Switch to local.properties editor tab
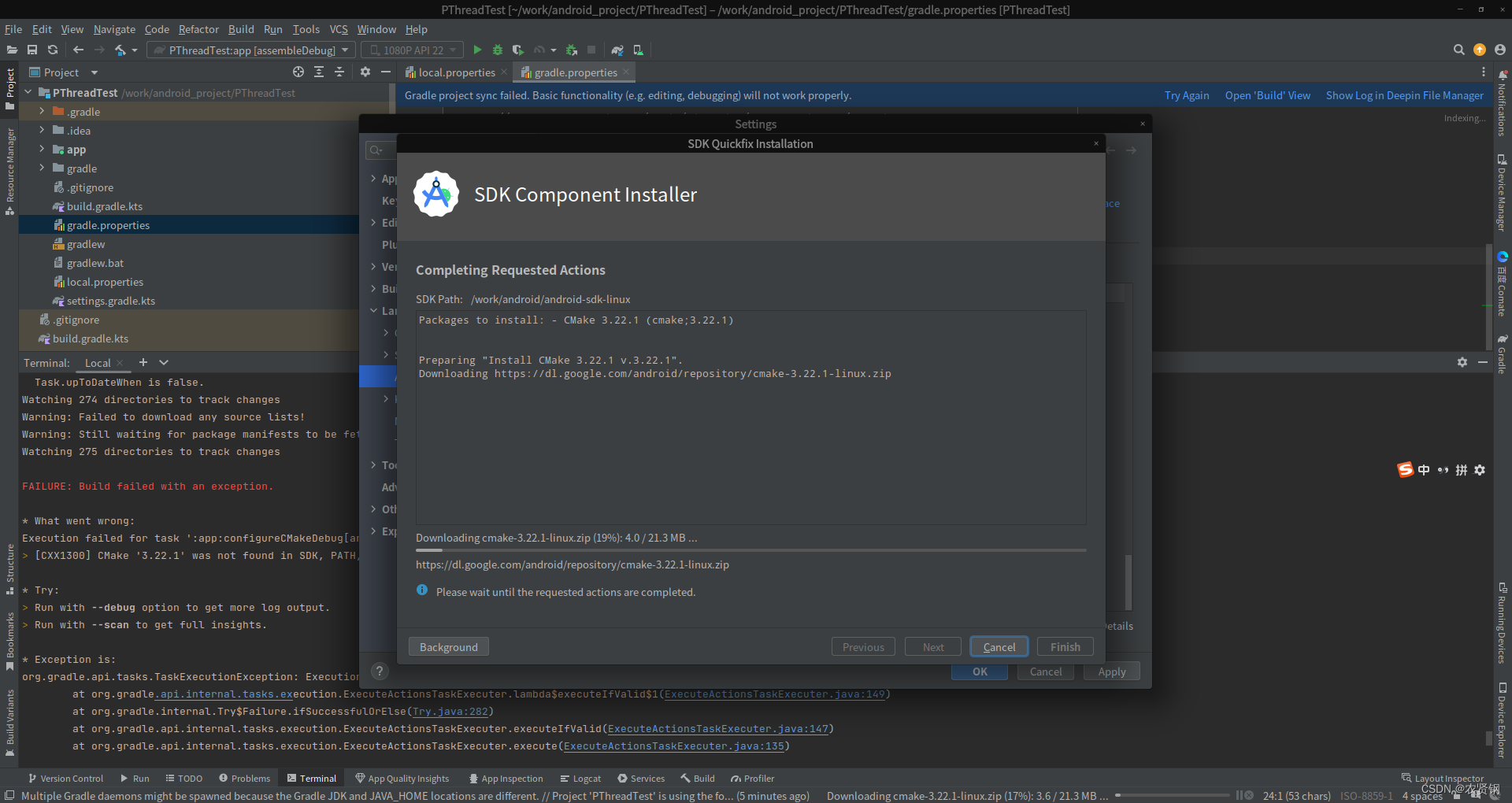 (x=457, y=72)
